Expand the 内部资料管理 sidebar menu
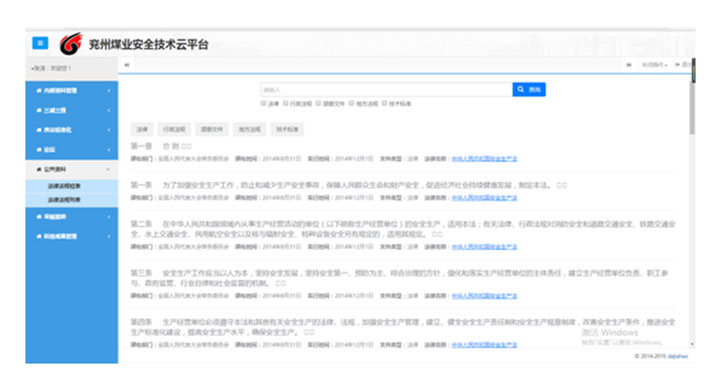 click(x=72, y=91)
